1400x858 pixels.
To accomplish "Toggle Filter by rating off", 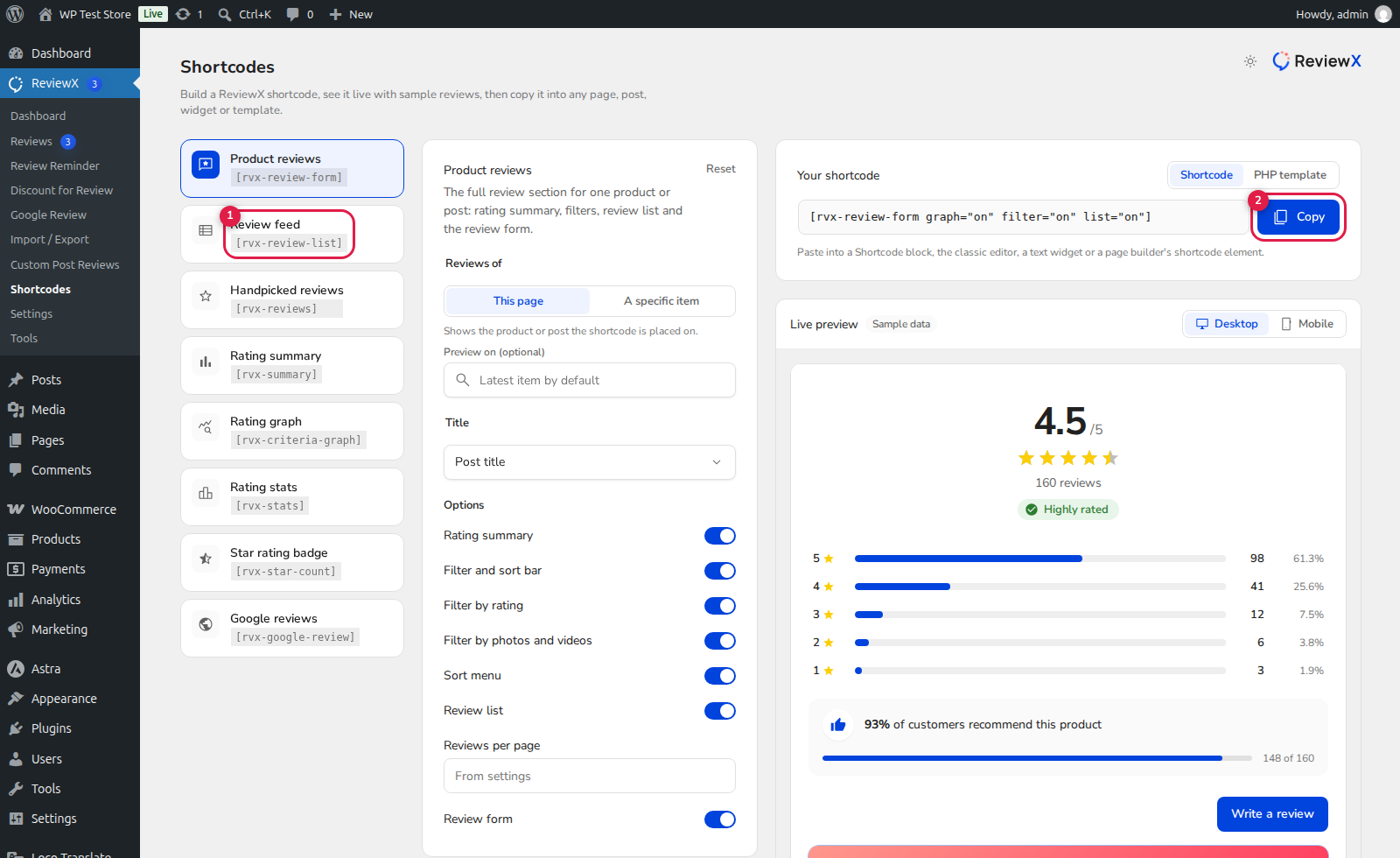I will click(x=720, y=606).
